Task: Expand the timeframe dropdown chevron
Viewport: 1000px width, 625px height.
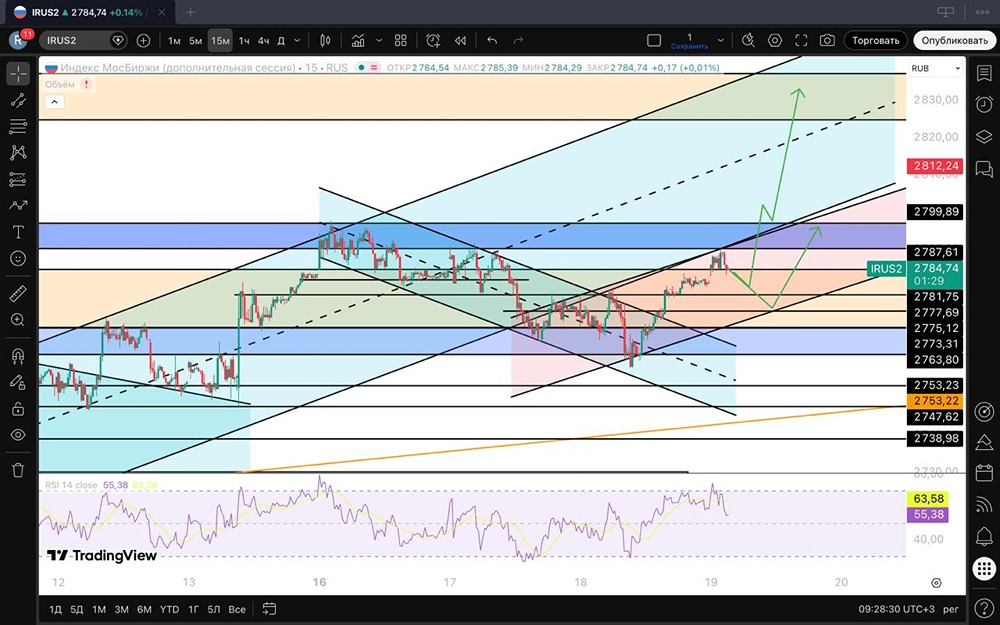Action: [297, 40]
